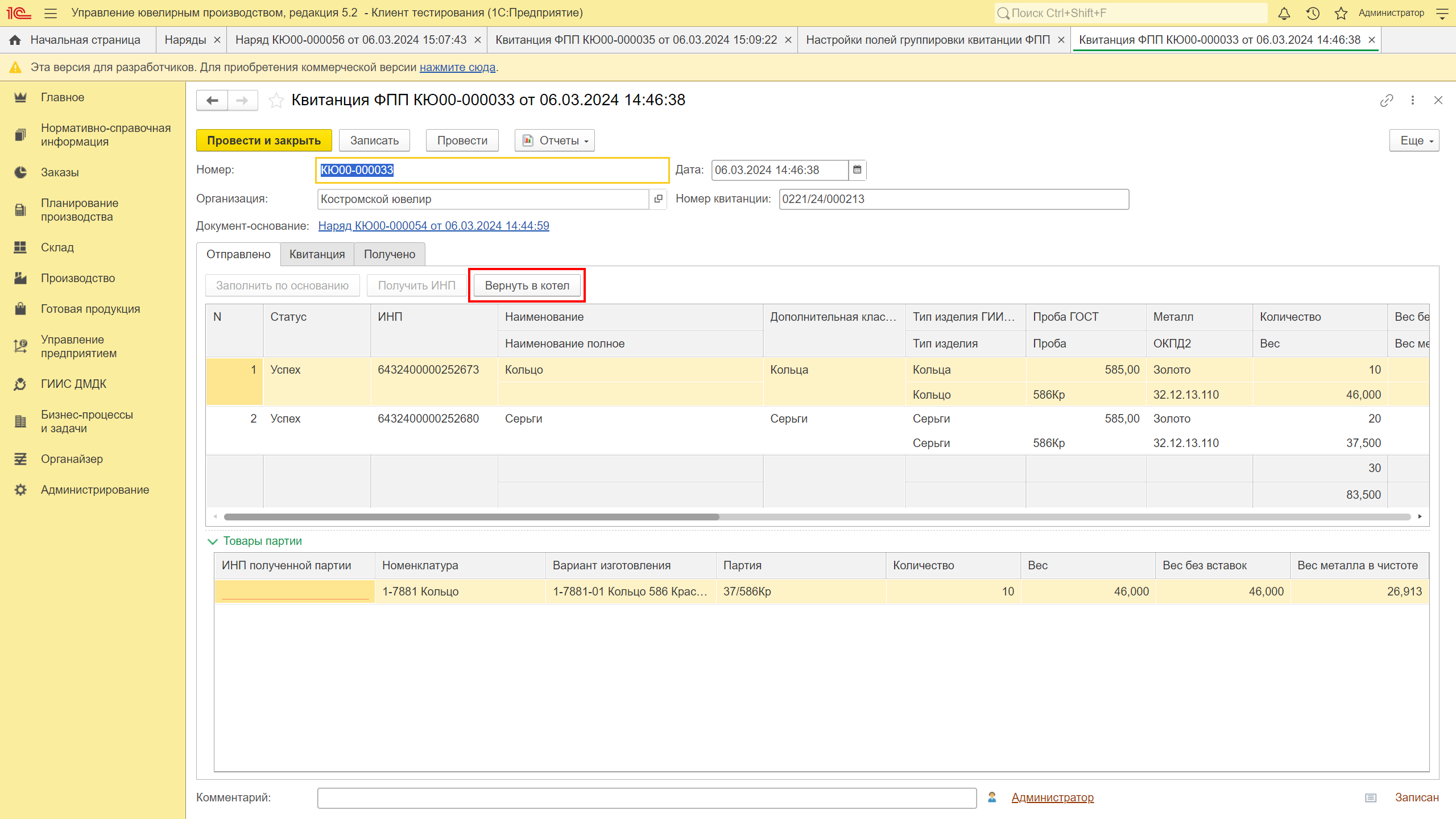Image resolution: width=1456 pixels, height=819 pixels.
Task: Click the Получить ИНП button
Action: pos(416,286)
